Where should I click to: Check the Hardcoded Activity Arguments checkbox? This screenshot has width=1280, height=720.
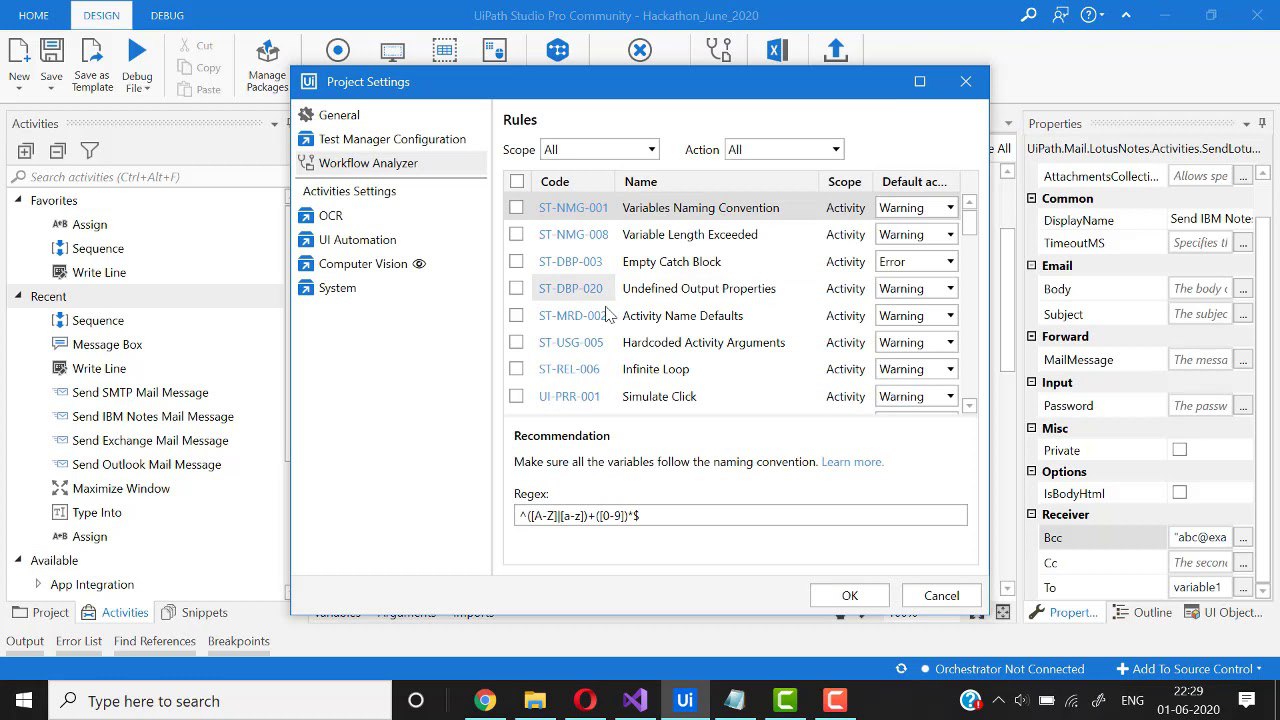(x=516, y=342)
